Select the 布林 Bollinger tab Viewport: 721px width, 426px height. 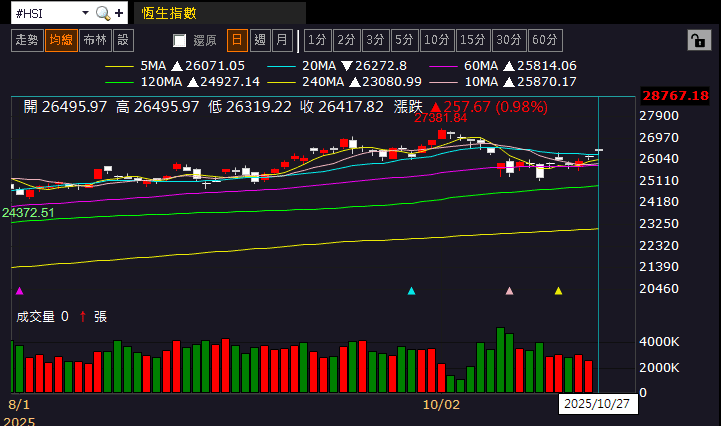coord(95,40)
